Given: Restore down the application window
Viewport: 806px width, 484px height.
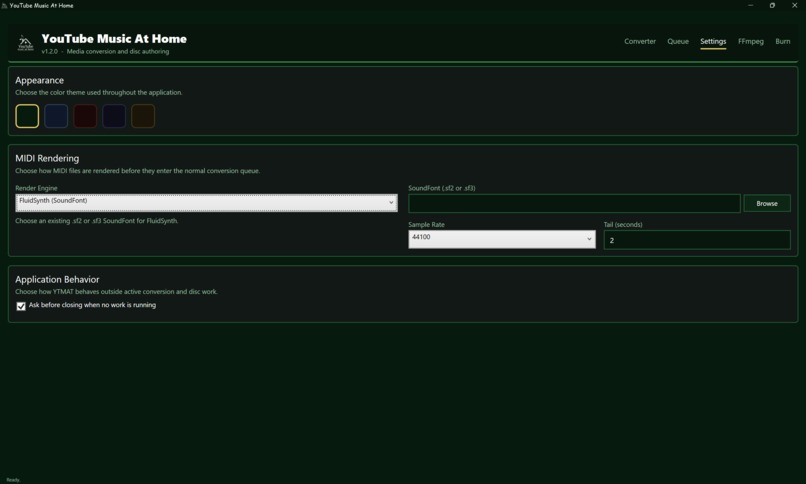Looking at the screenshot, I should 772,5.
